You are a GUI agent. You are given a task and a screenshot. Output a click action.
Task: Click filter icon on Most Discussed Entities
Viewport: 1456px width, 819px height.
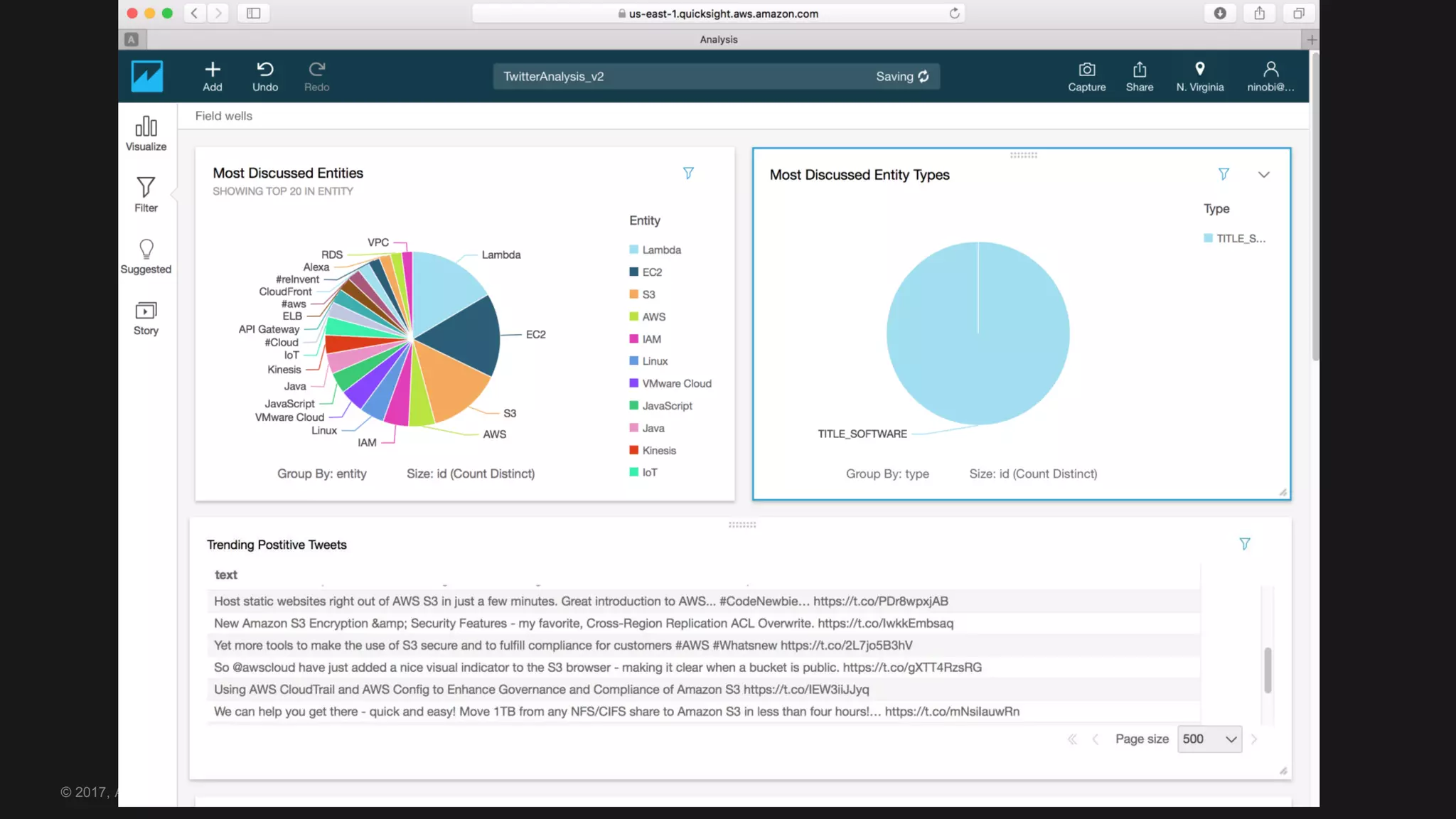tap(687, 173)
